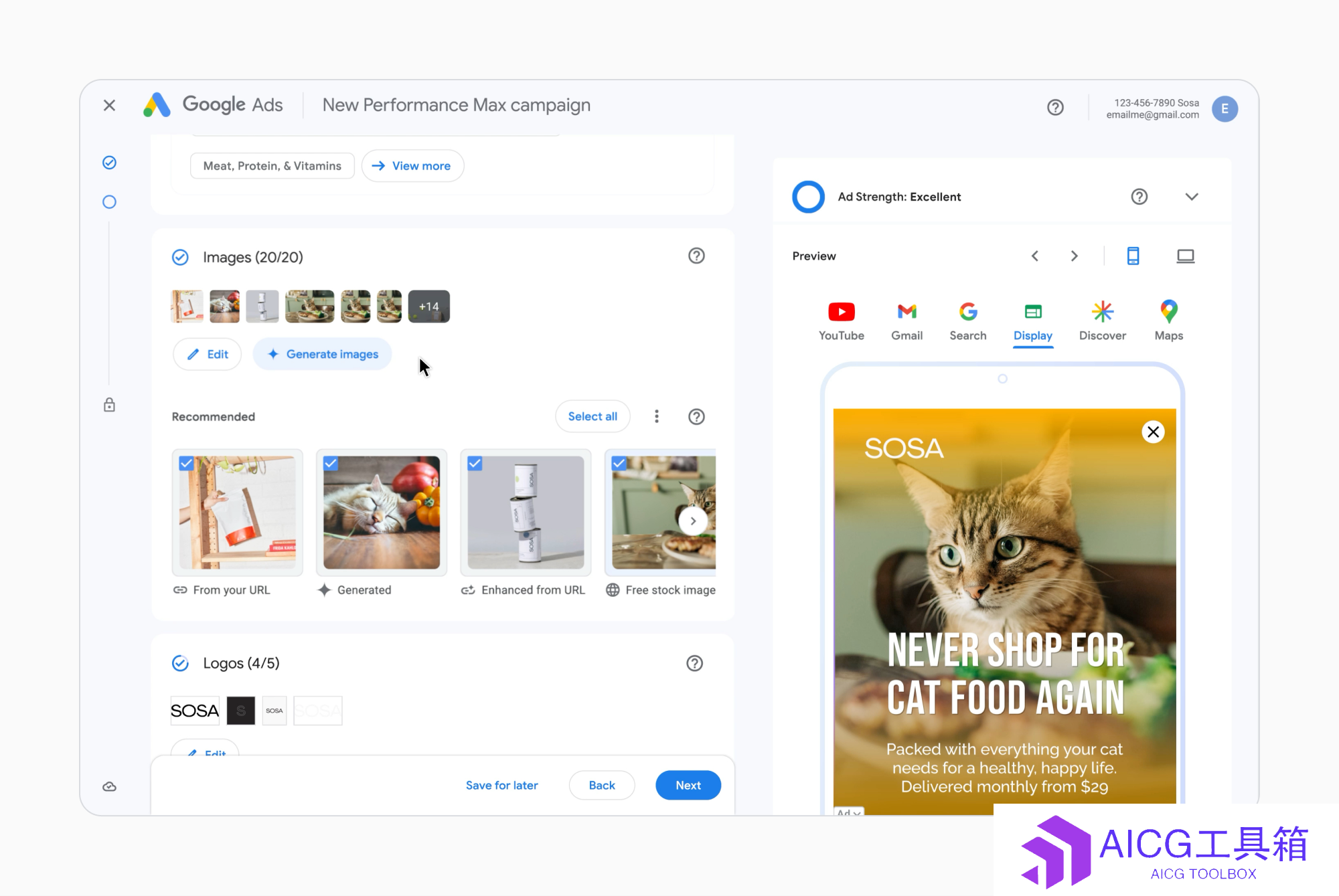The height and width of the screenshot is (896, 1339).
Task: Switch preview to desktop device
Action: pos(1185,256)
